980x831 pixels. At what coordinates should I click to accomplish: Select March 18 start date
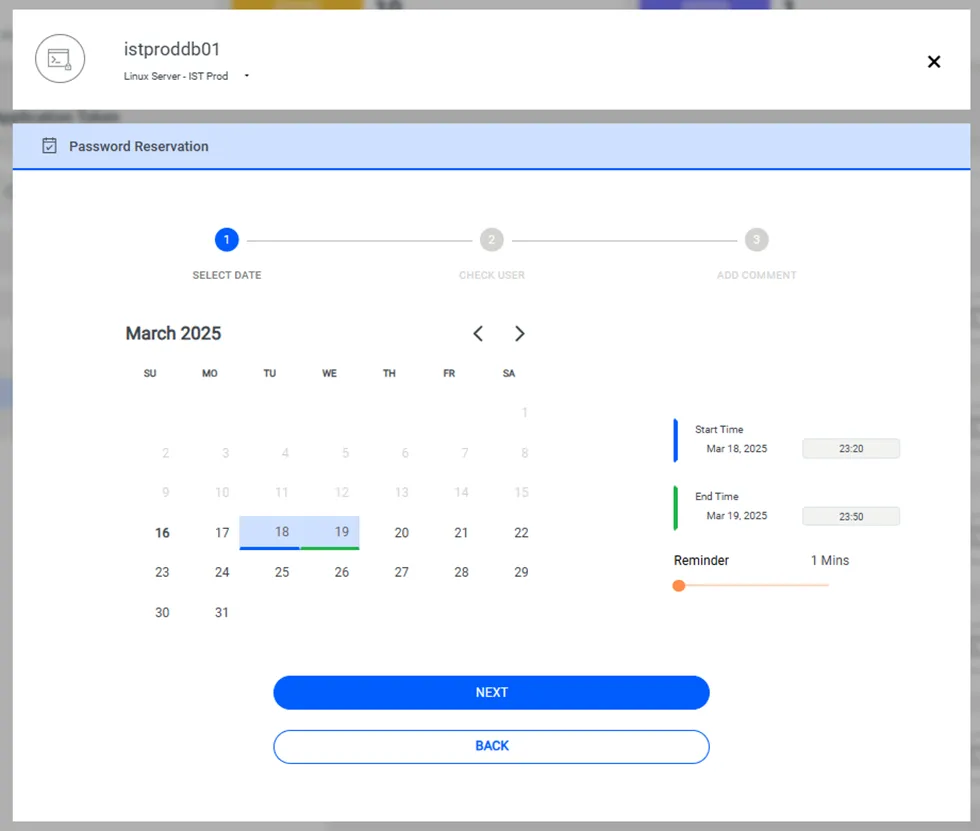point(269,532)
